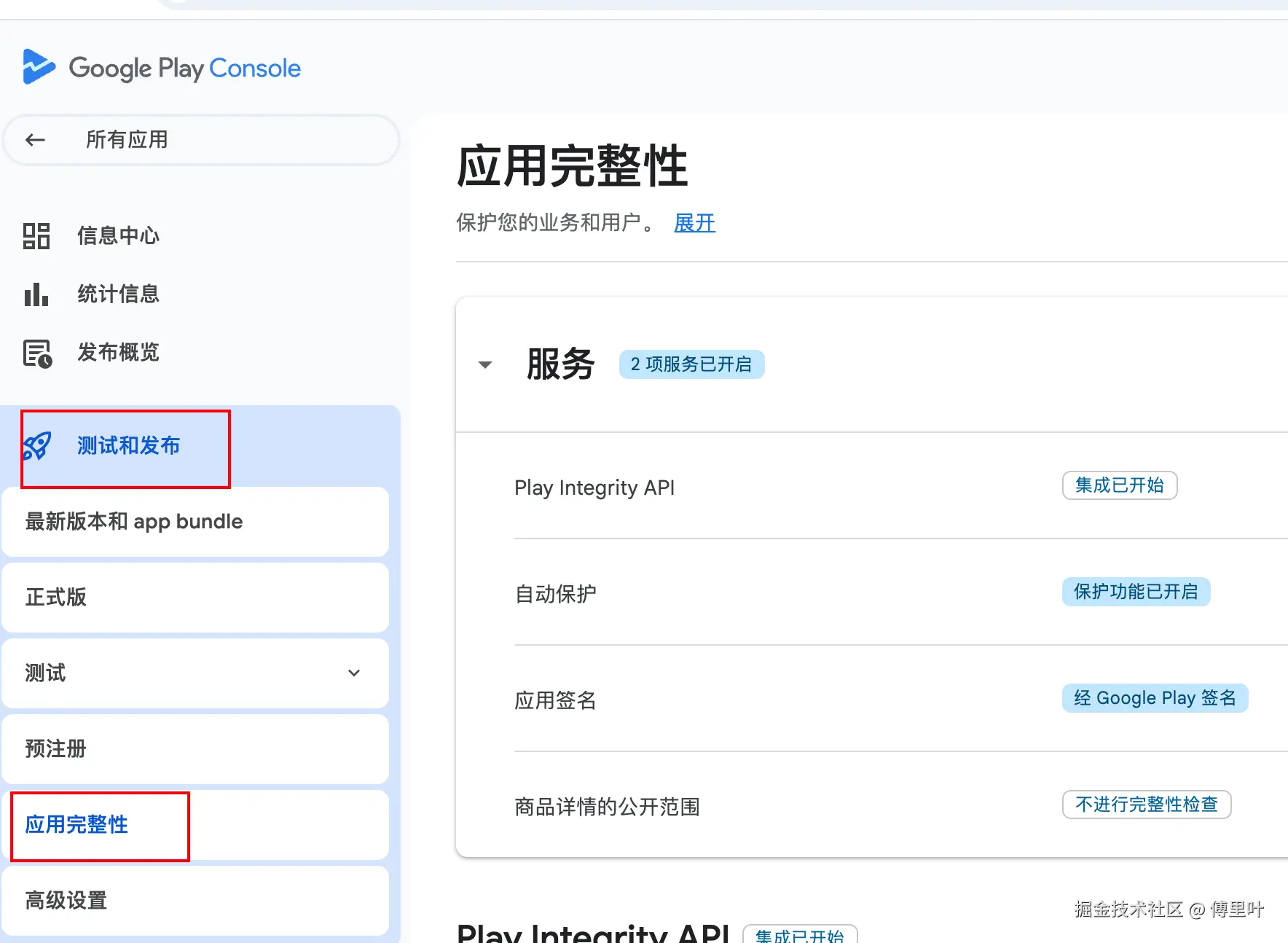Viewport: 1288px width, 943px height.
Task: Click the 信息中心 dashboard grid icon
Action: [x=36, y=236]
